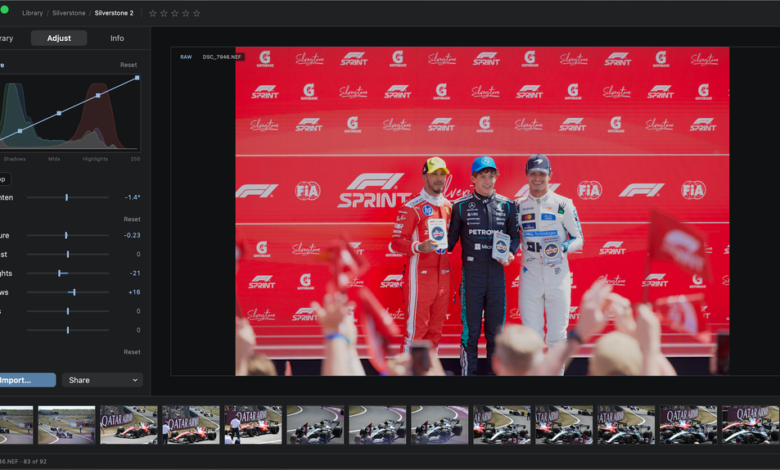
Task: Rate the photo two stars
Action: (164, 13)
